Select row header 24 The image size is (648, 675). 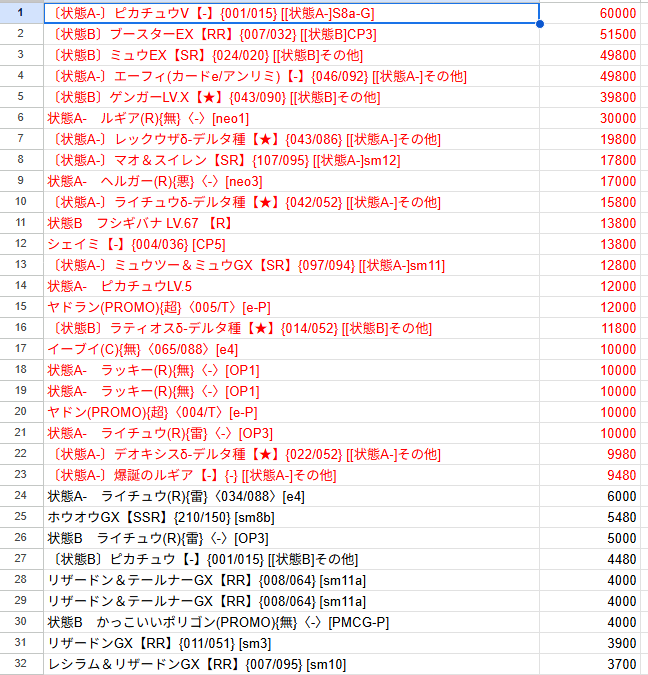(20, 496)
